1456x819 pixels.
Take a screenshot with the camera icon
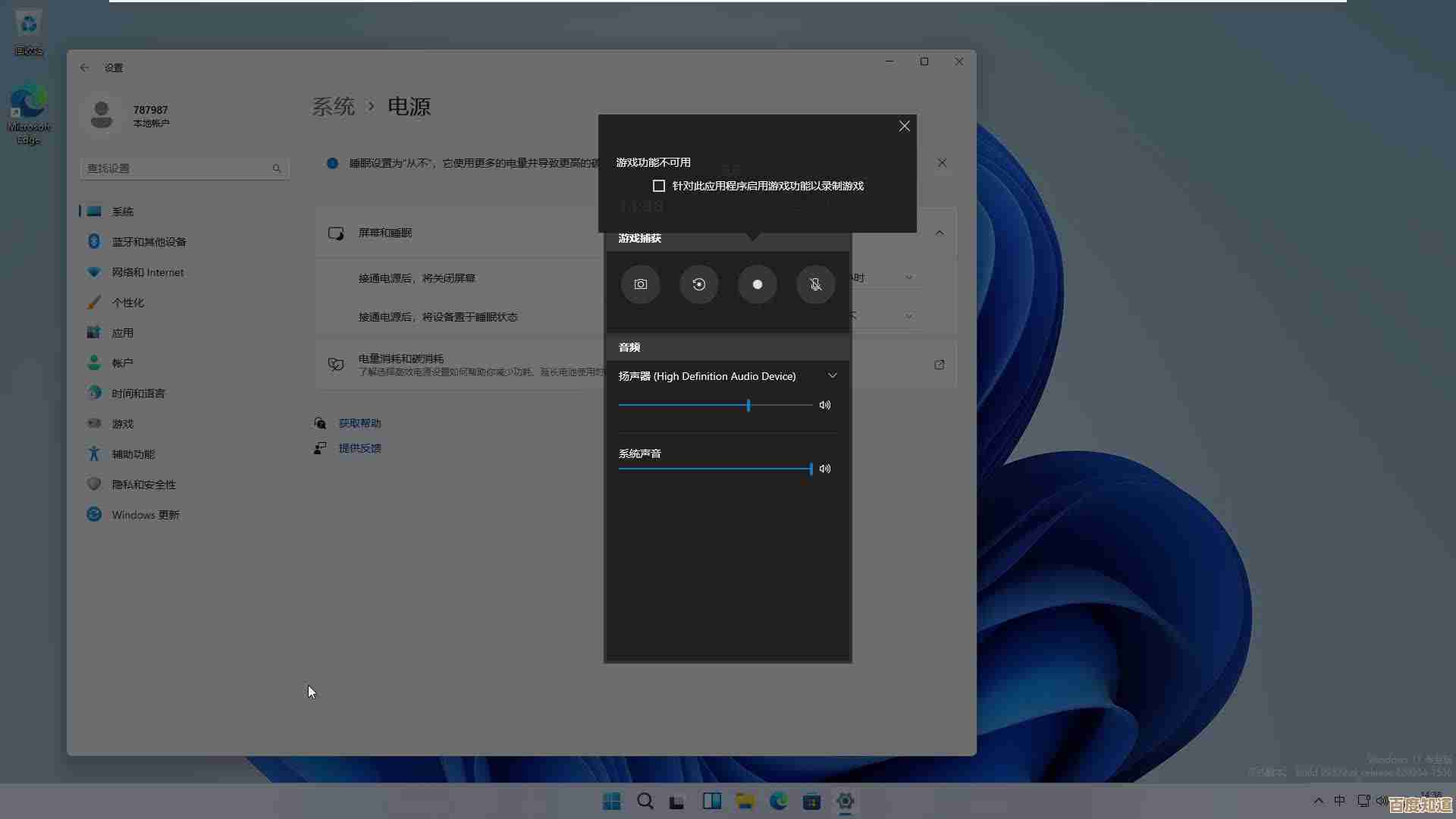click(640, 284)
